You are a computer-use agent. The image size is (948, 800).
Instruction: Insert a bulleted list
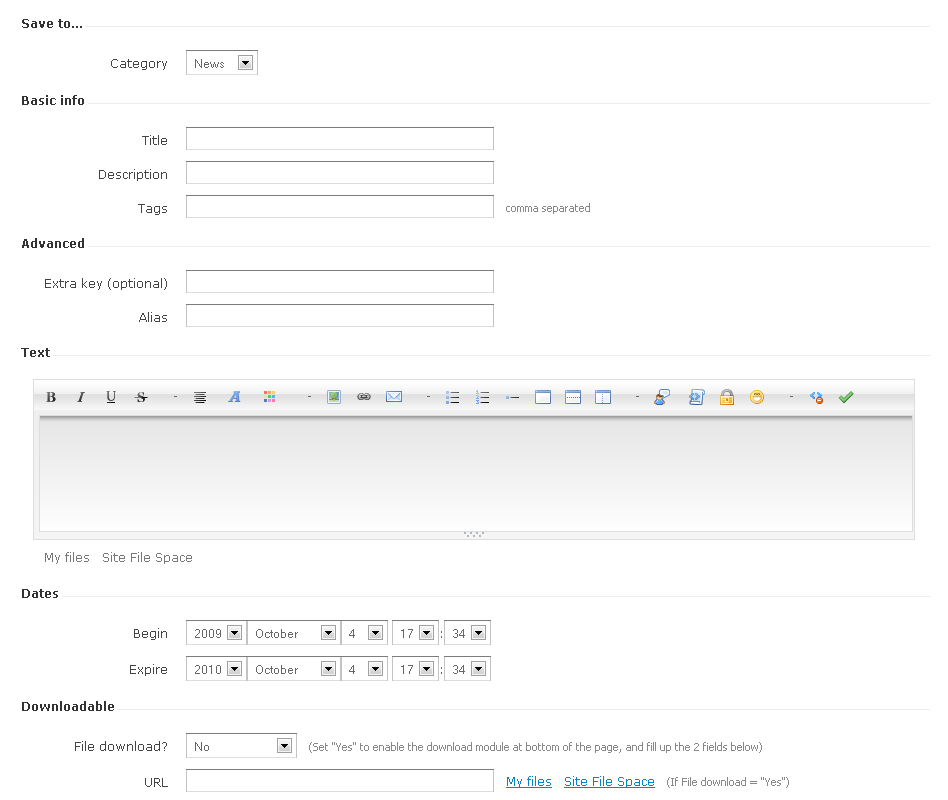453,397
